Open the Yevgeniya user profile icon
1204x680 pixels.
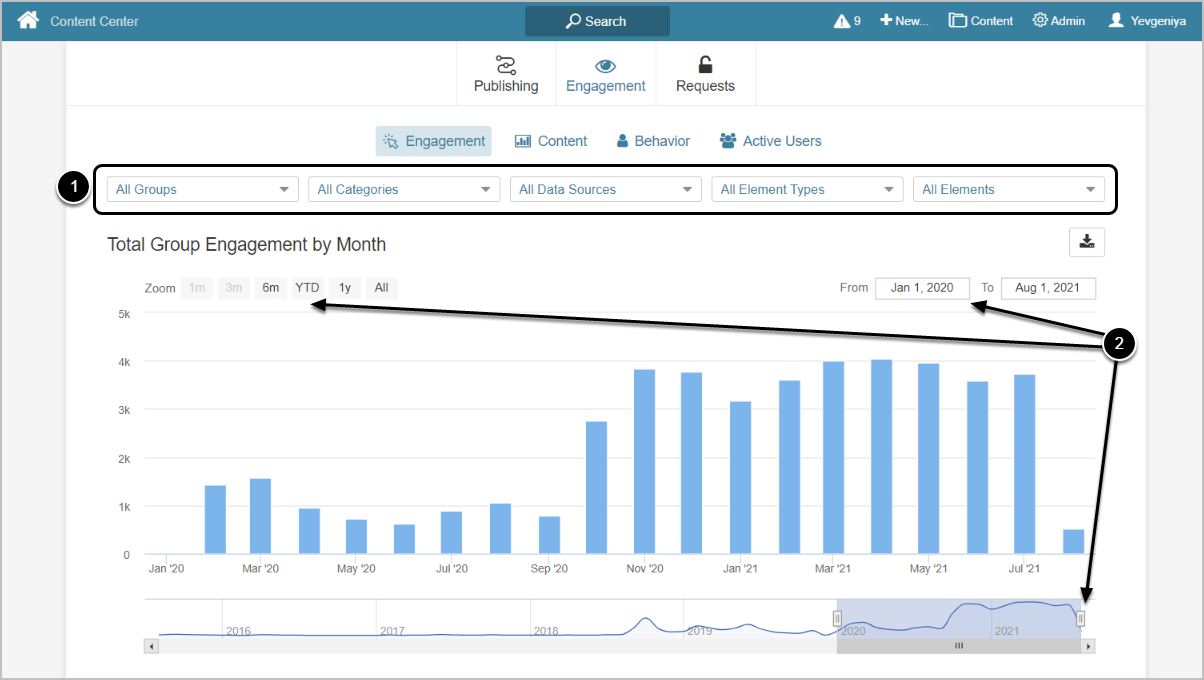point(1116,21)
